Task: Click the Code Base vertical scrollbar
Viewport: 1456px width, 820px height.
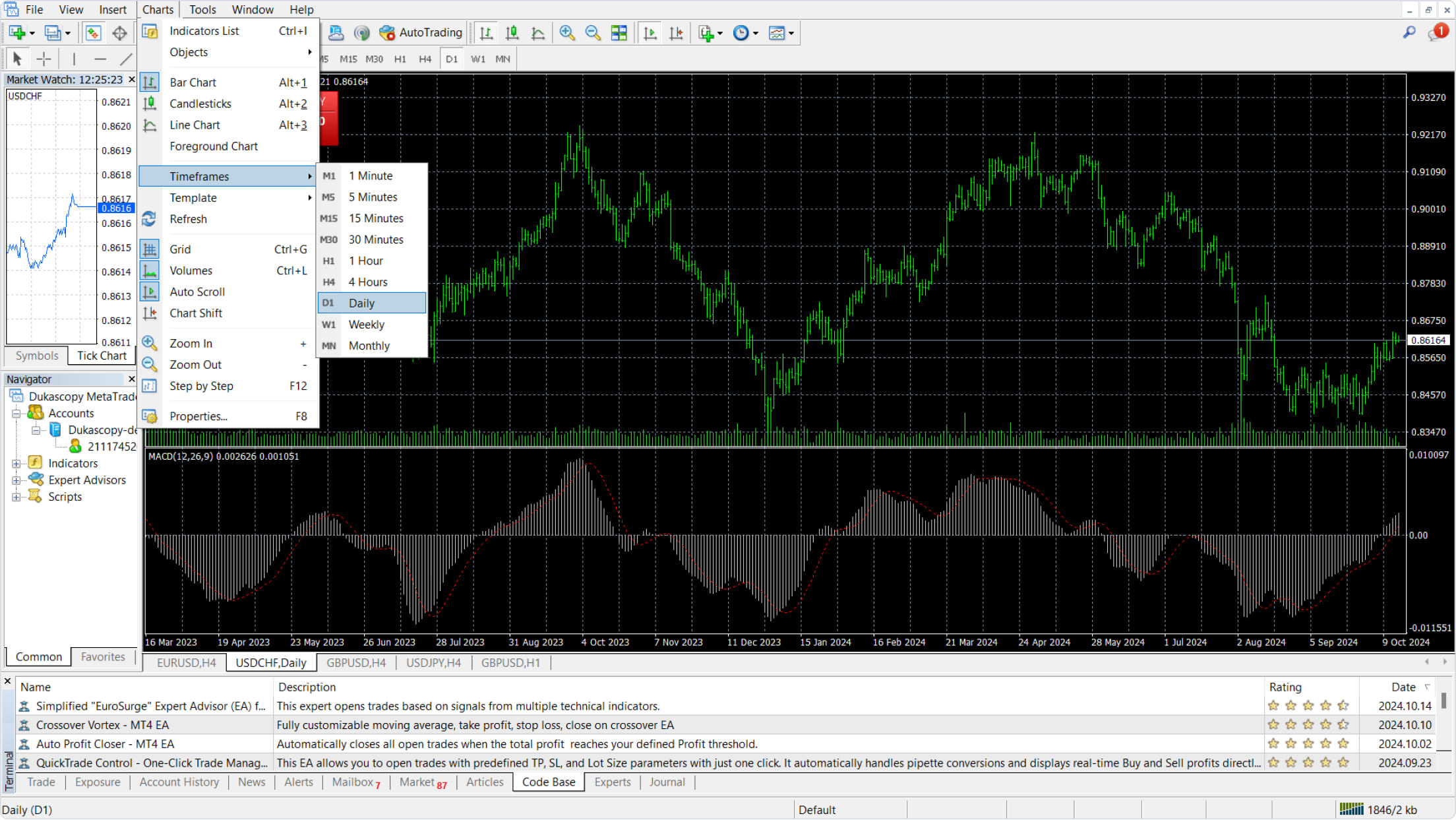Action: pyautogui.click(x=1443, y=701)
